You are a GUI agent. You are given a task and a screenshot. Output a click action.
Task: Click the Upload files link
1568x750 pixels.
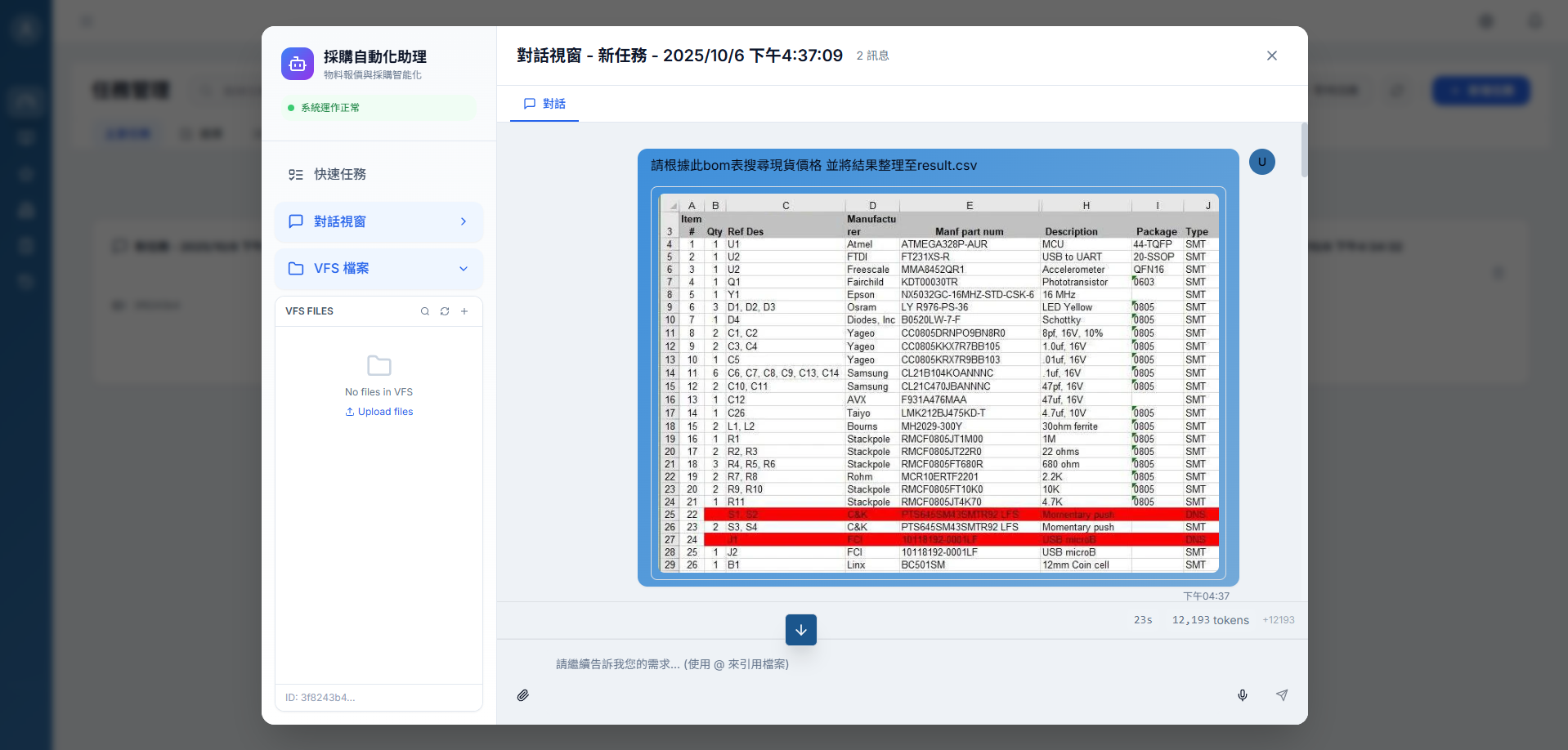[x=379, y=411]
